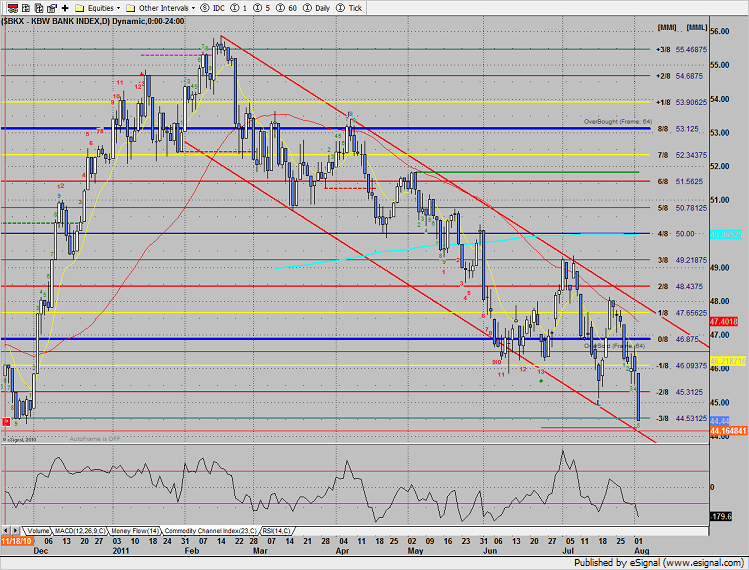The width and height of the screenshot is (749, 570).
Task: Open the Money Flow(14) study tab
Action: 135,531
